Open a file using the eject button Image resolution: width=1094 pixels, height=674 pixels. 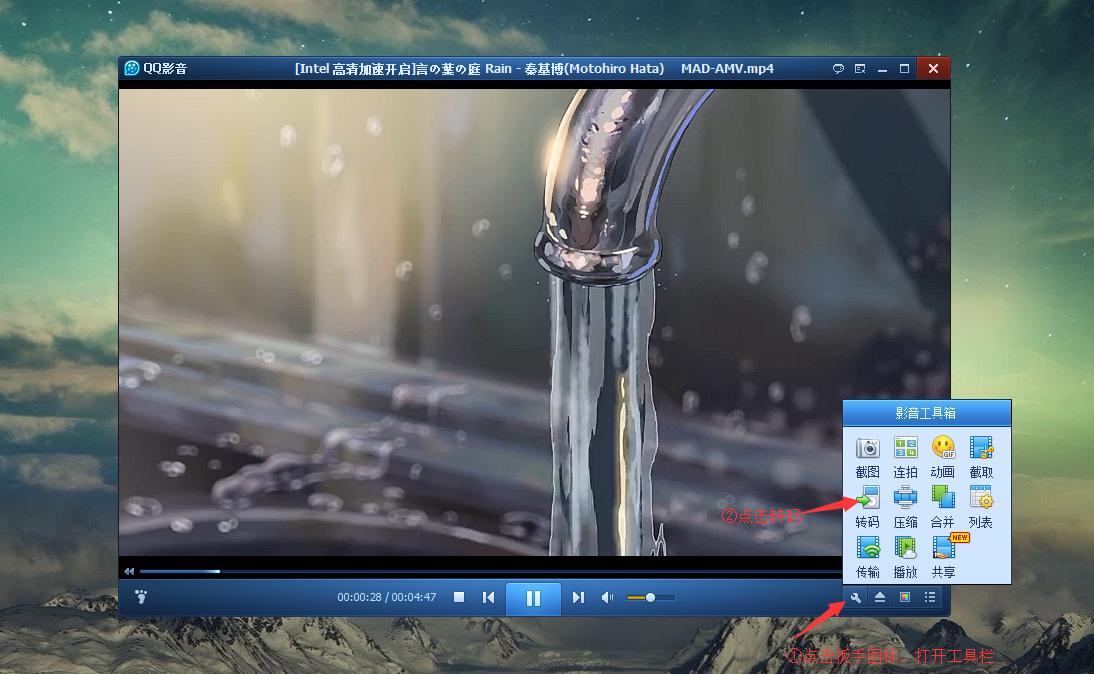tap(878, 597)
